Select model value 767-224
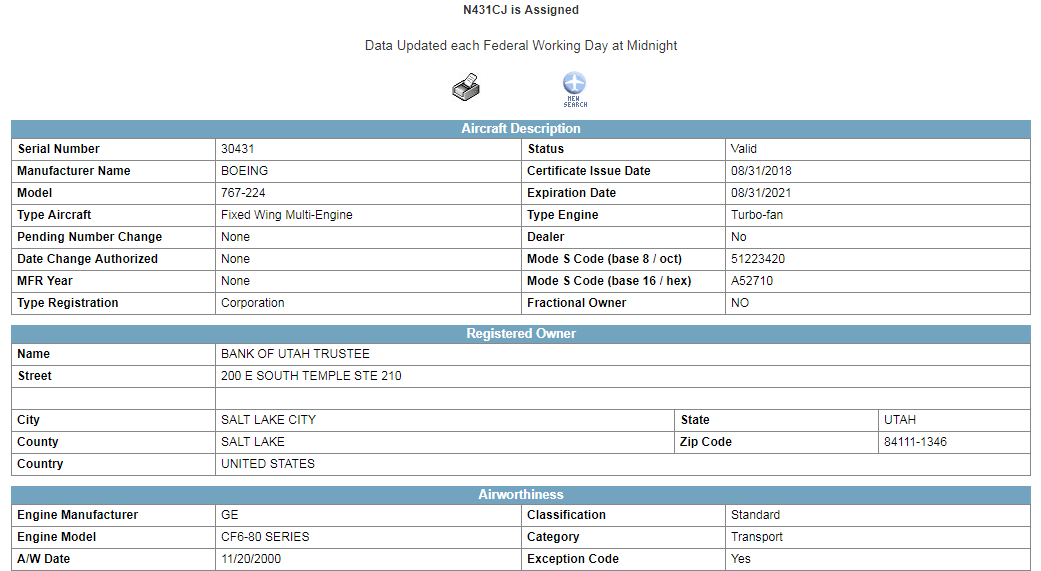1041x571 pixels. click(243, 193)
